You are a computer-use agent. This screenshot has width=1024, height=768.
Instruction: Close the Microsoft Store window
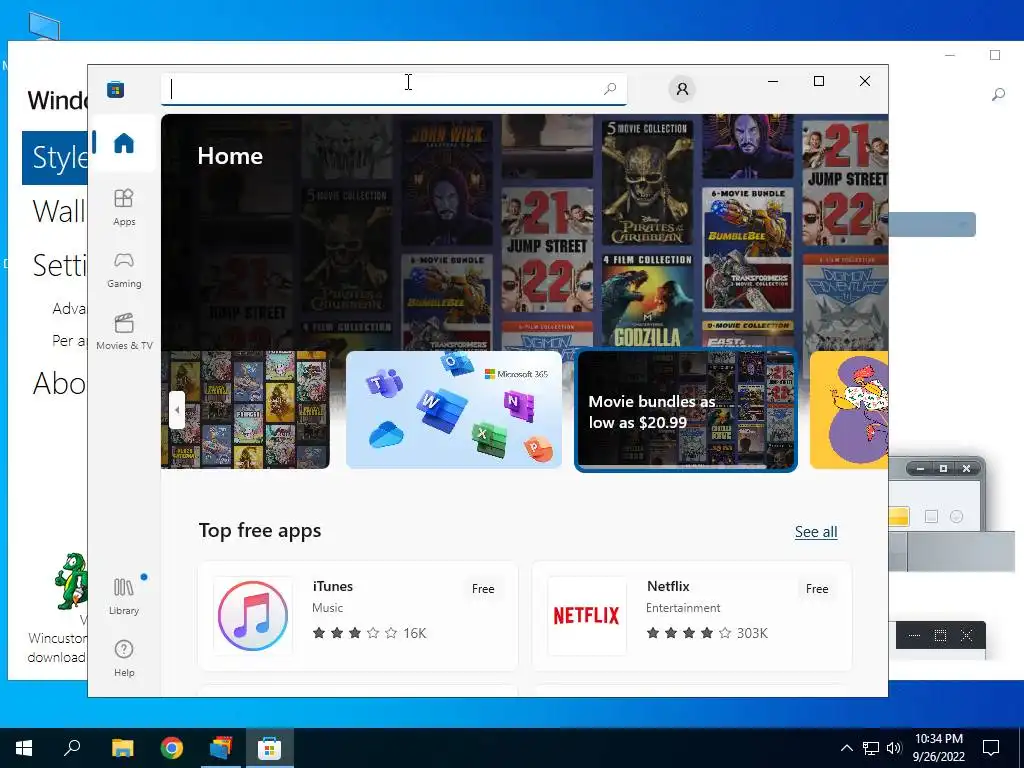tap(865, 81)
